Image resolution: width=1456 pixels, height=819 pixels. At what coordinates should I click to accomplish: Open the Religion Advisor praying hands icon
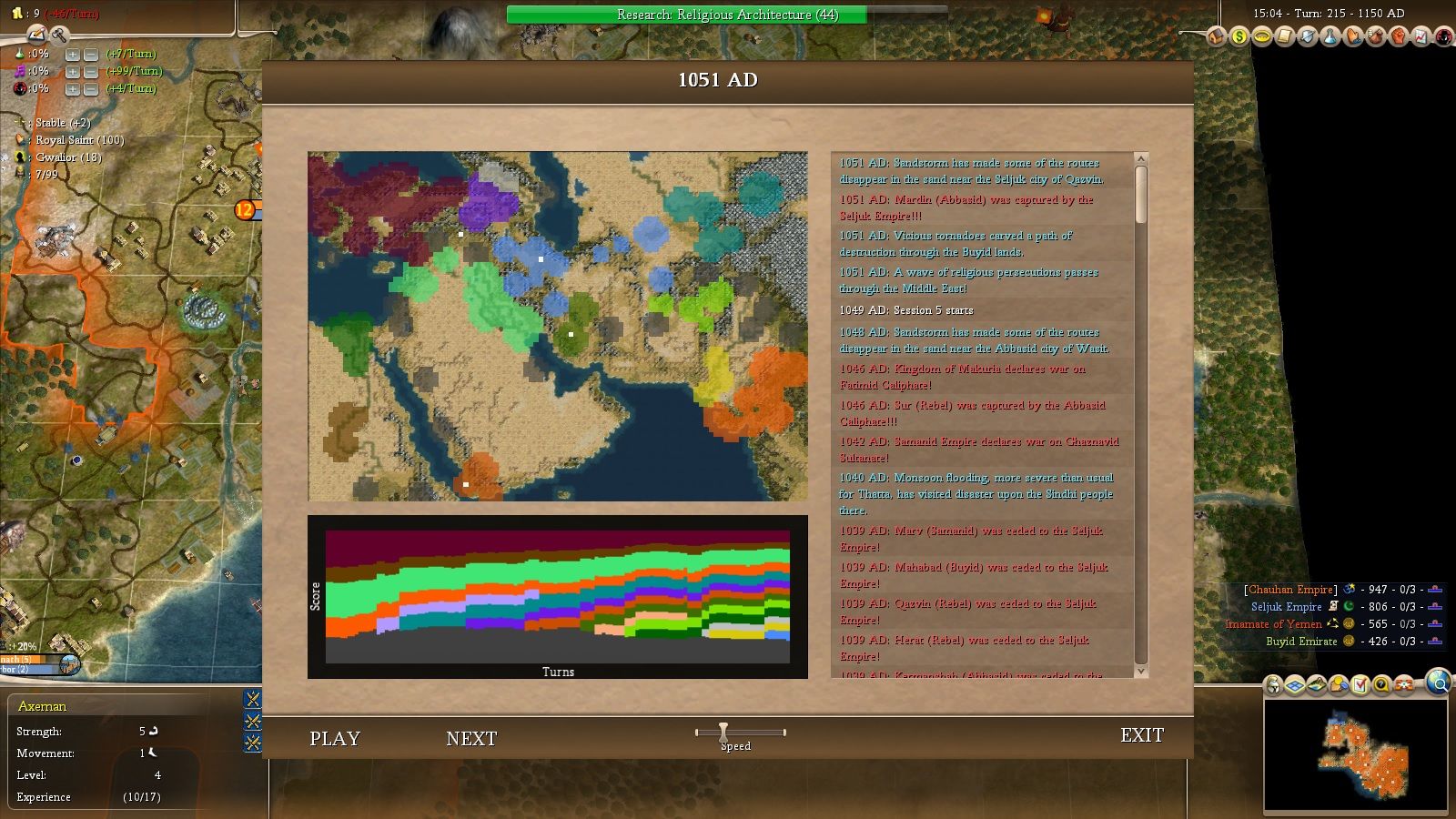pyautogui.click(x=1353, y=36)
